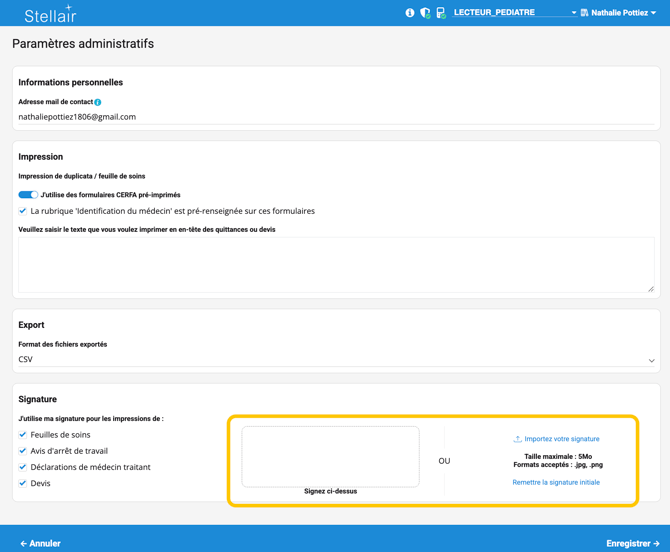Click the Stellair logo
This screenshot has height=552, width=670.
[50, 14]
